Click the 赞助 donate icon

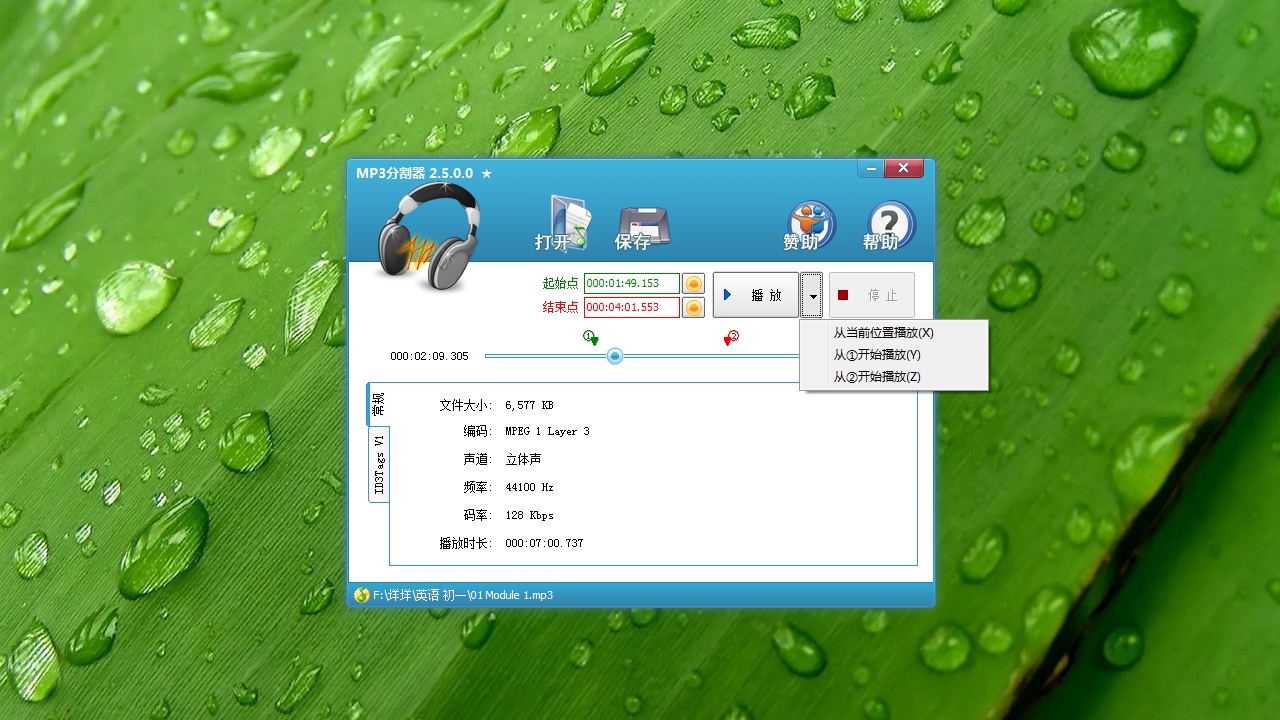(809, 222)
